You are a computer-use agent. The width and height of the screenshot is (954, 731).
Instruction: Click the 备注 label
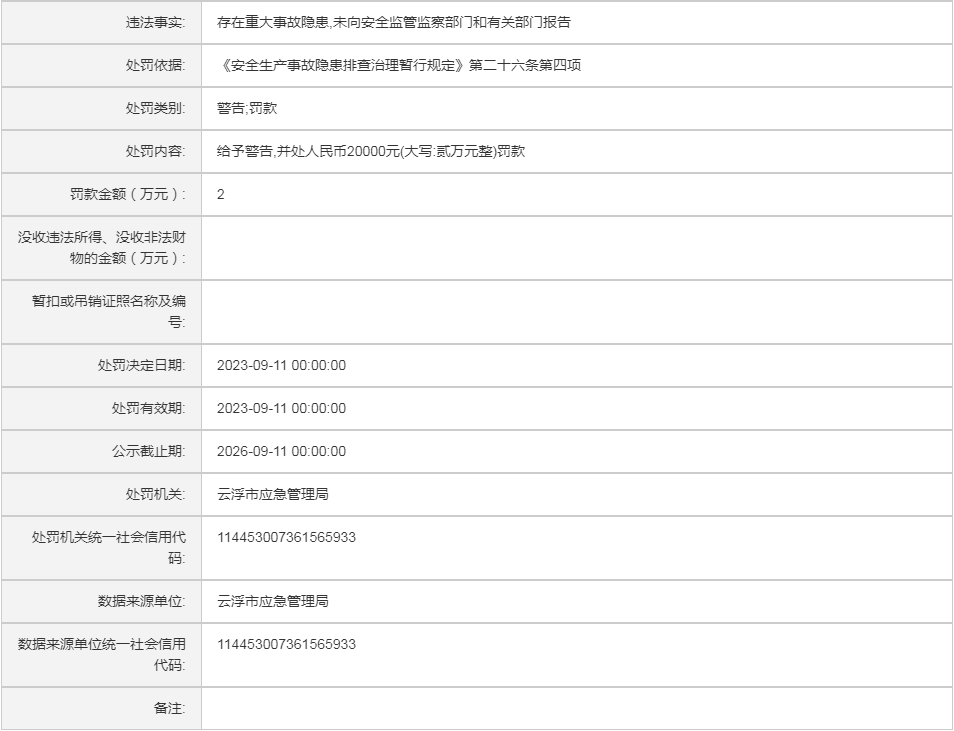tap(169, 708)
